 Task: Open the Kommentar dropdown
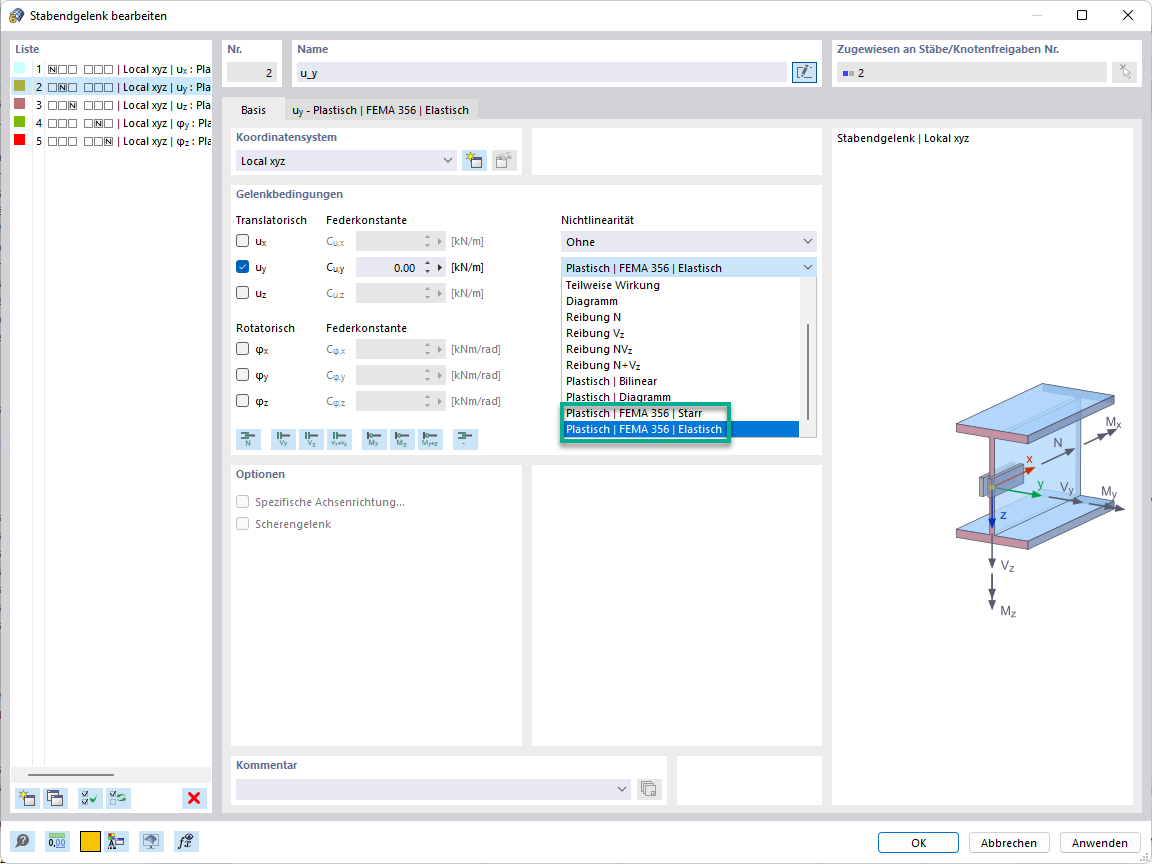pos(433,789)
